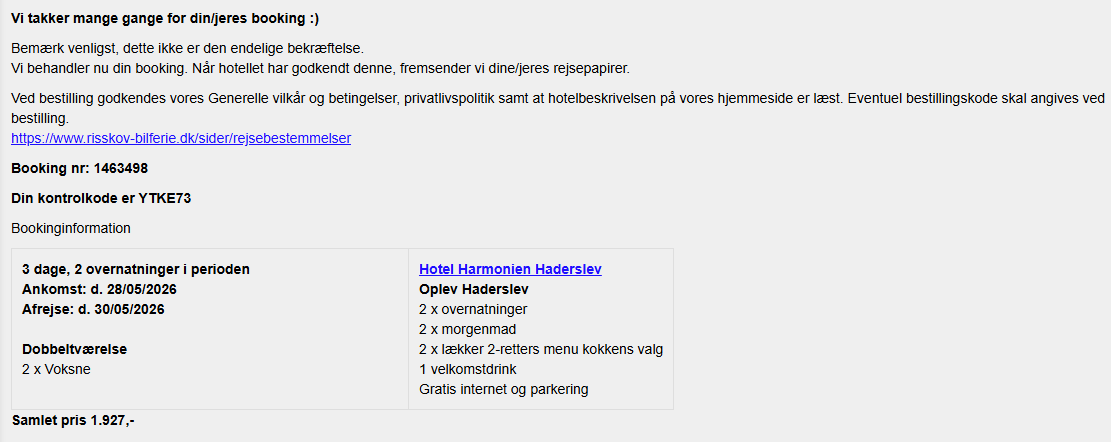
Task: Click the '2 x morgenmad' package item
Action: tap(468, 329)
